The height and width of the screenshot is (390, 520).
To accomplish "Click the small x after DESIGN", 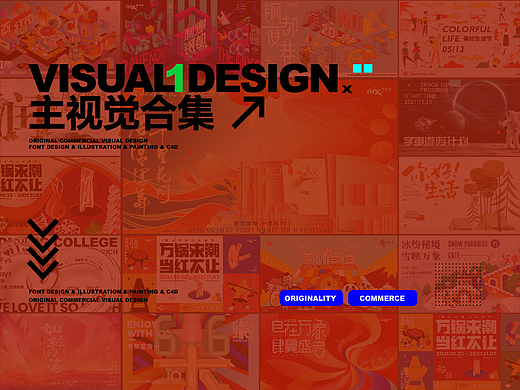I will click(347, 89).
